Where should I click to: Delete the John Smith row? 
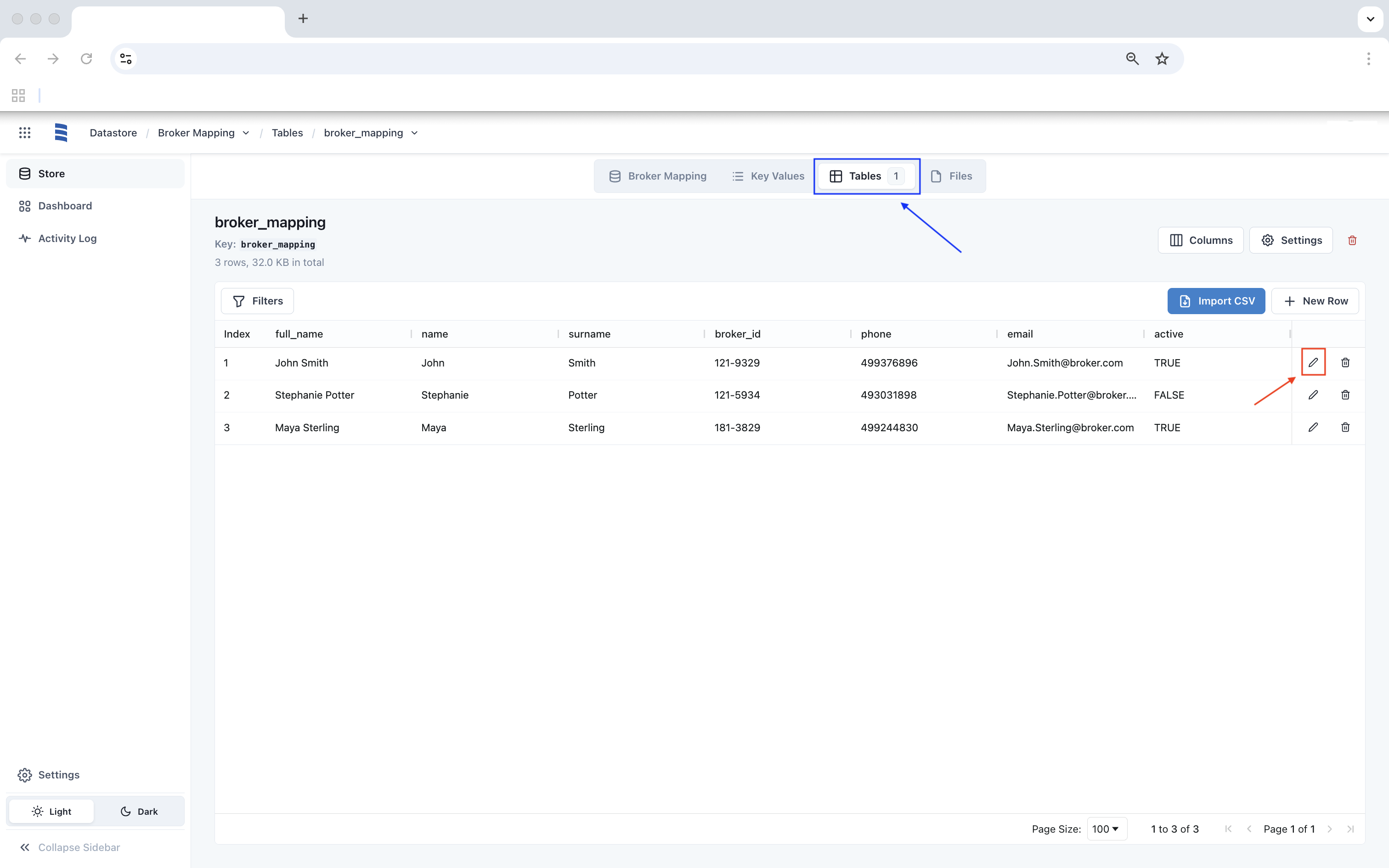1345,362
